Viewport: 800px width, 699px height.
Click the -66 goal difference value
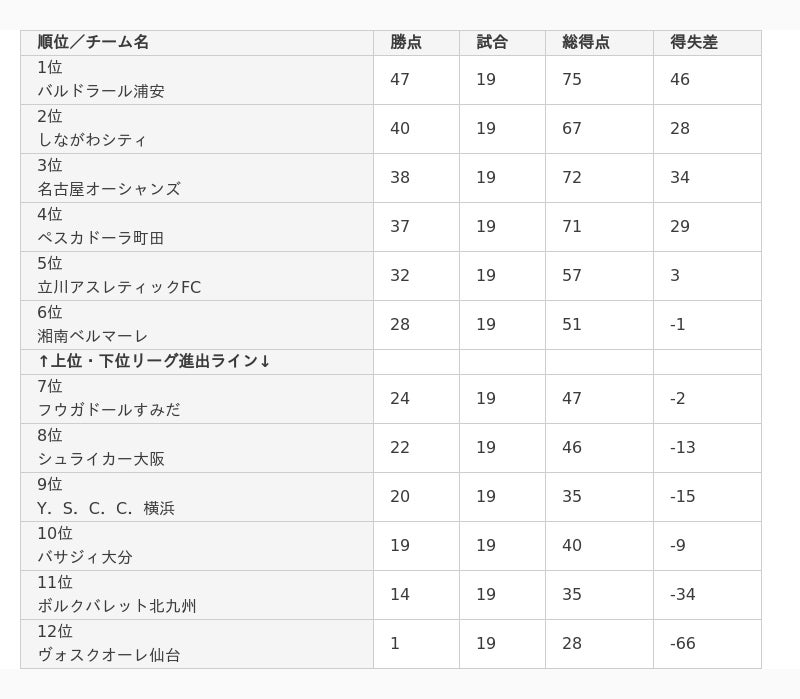[683, 643]
